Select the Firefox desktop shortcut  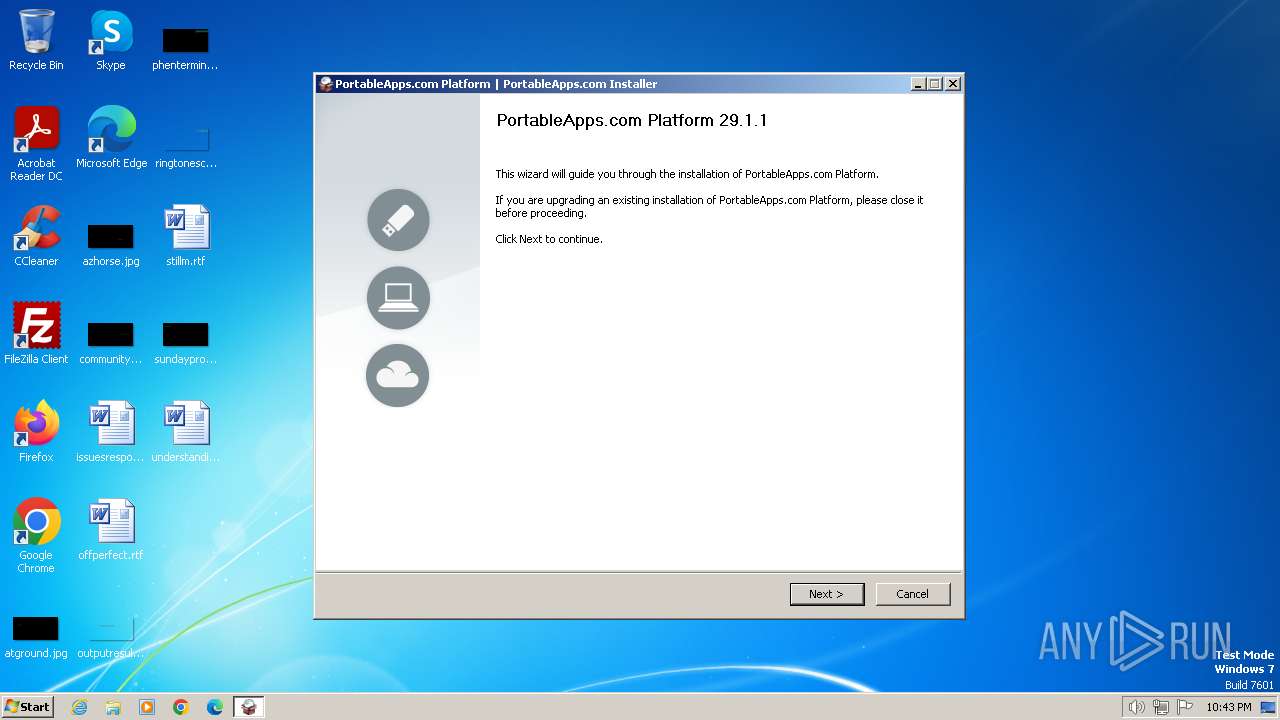click(36, 432)
